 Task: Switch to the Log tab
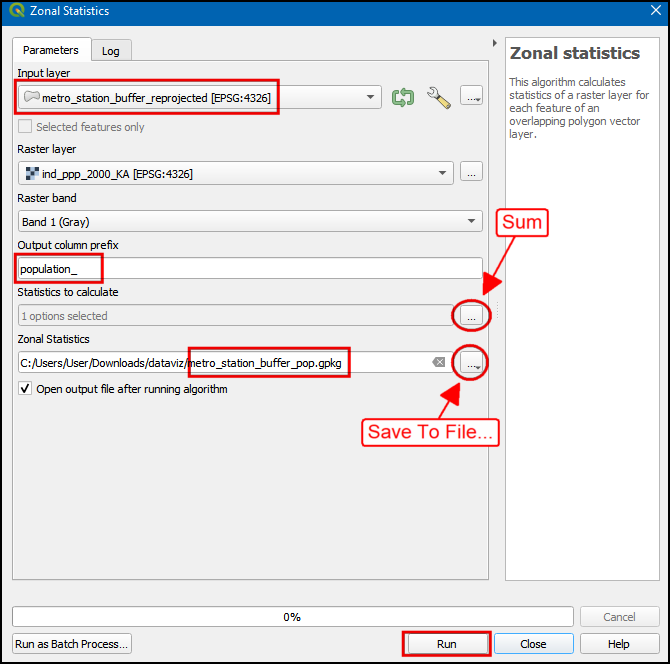click(111, 51)
